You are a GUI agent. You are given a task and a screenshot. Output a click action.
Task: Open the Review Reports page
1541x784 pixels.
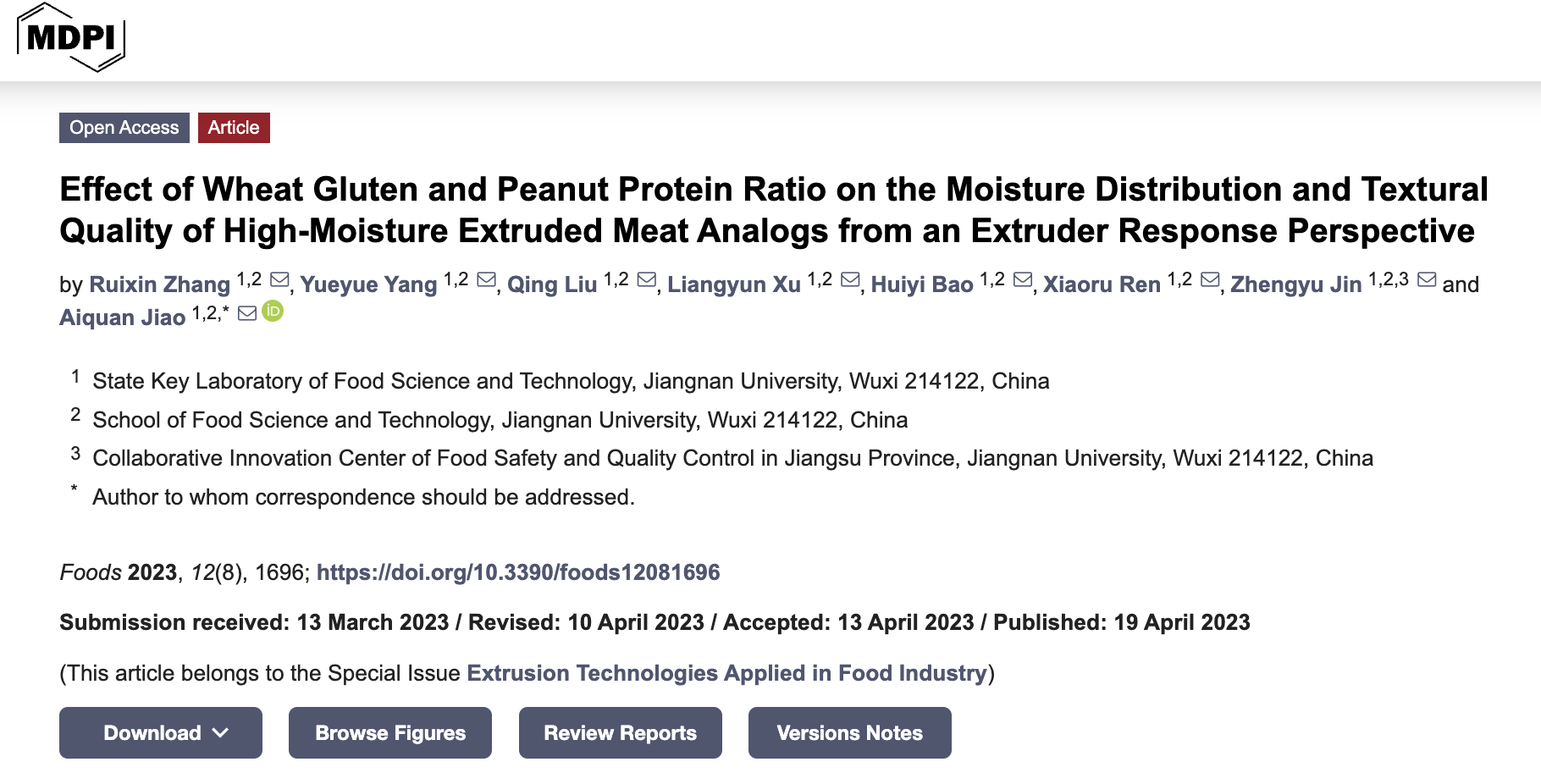(621, 733)
